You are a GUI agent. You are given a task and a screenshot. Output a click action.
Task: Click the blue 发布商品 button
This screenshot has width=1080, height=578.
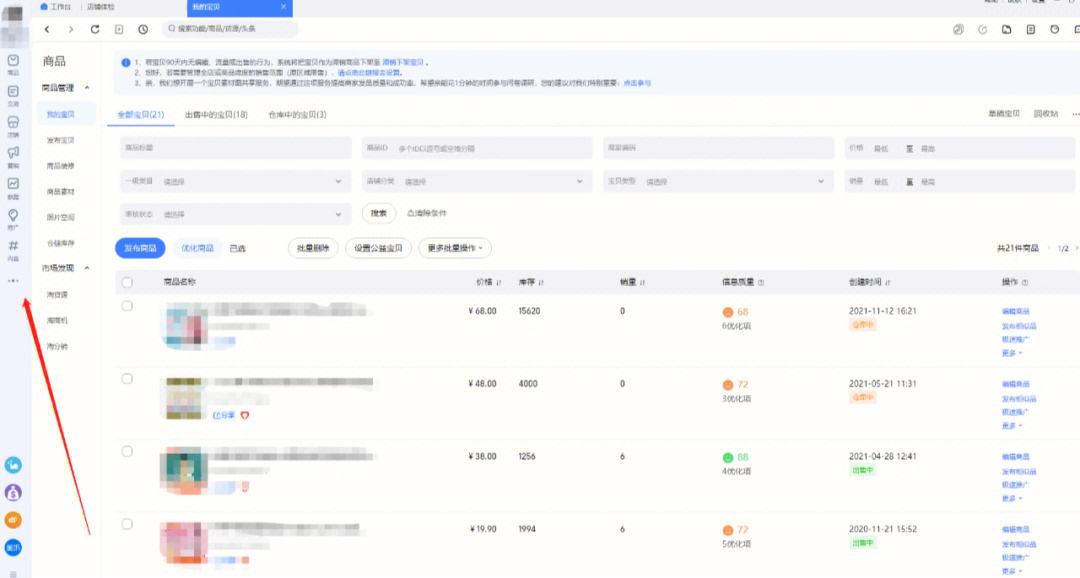click(x=140, y=248)
